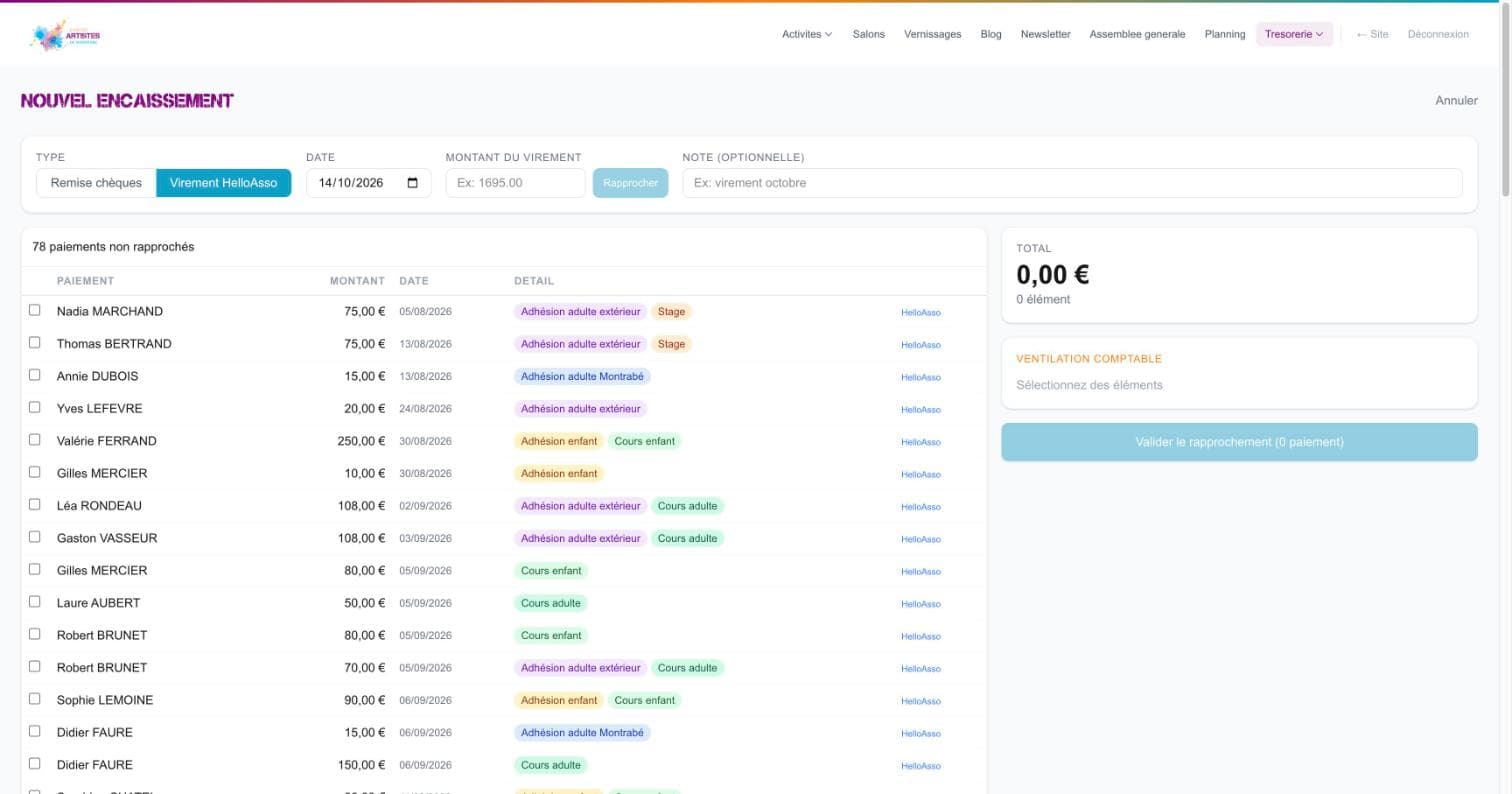Check the box next to Sophie LEMOINE
The width and height of the screenshot is (1512, 794).
[x=35, y=698]
